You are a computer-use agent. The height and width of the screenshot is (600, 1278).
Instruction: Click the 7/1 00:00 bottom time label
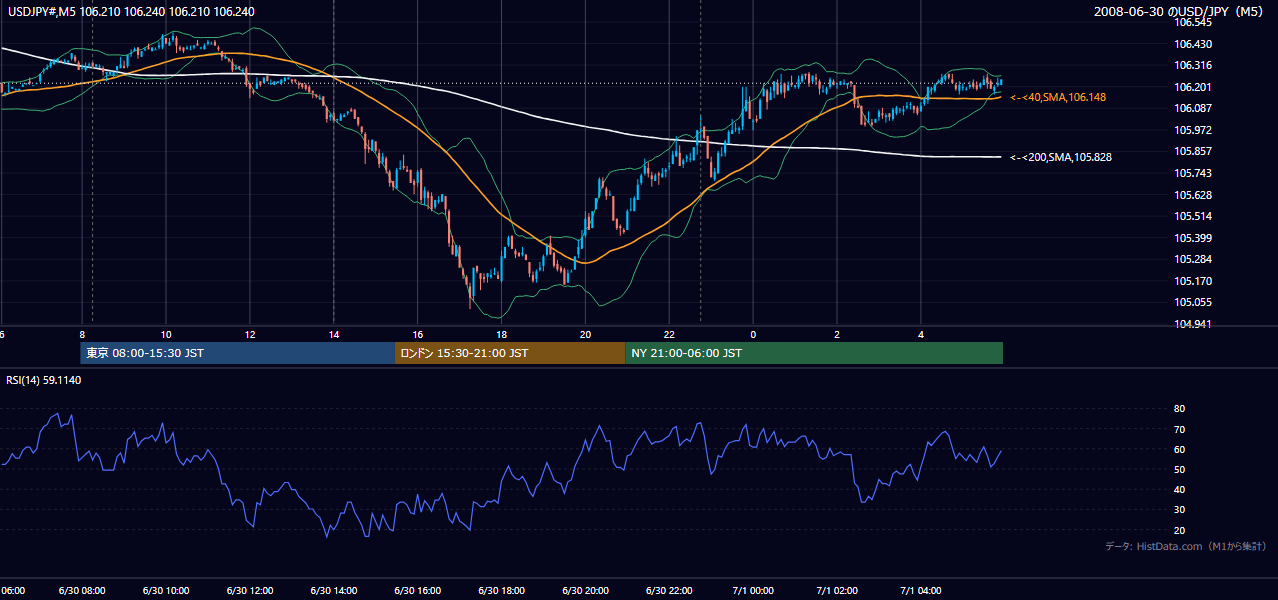pos(754,591)
